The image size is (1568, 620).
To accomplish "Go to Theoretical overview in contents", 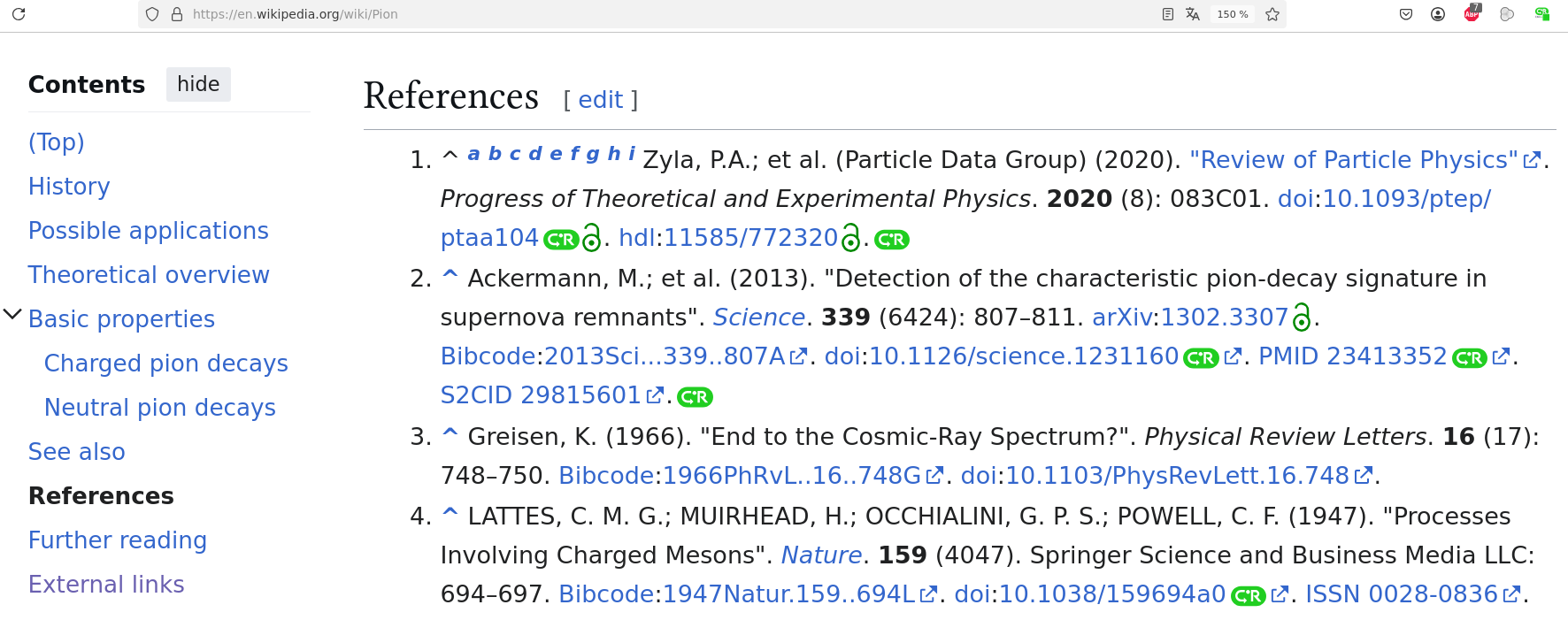I will [x=149, y=275].
